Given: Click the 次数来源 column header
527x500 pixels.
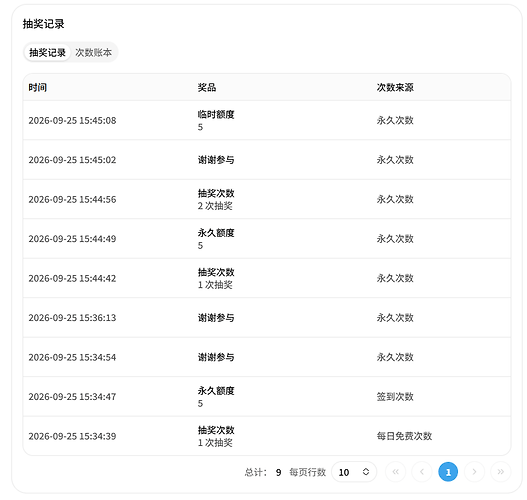Looking at the screenshot, I should pos(395,87).
